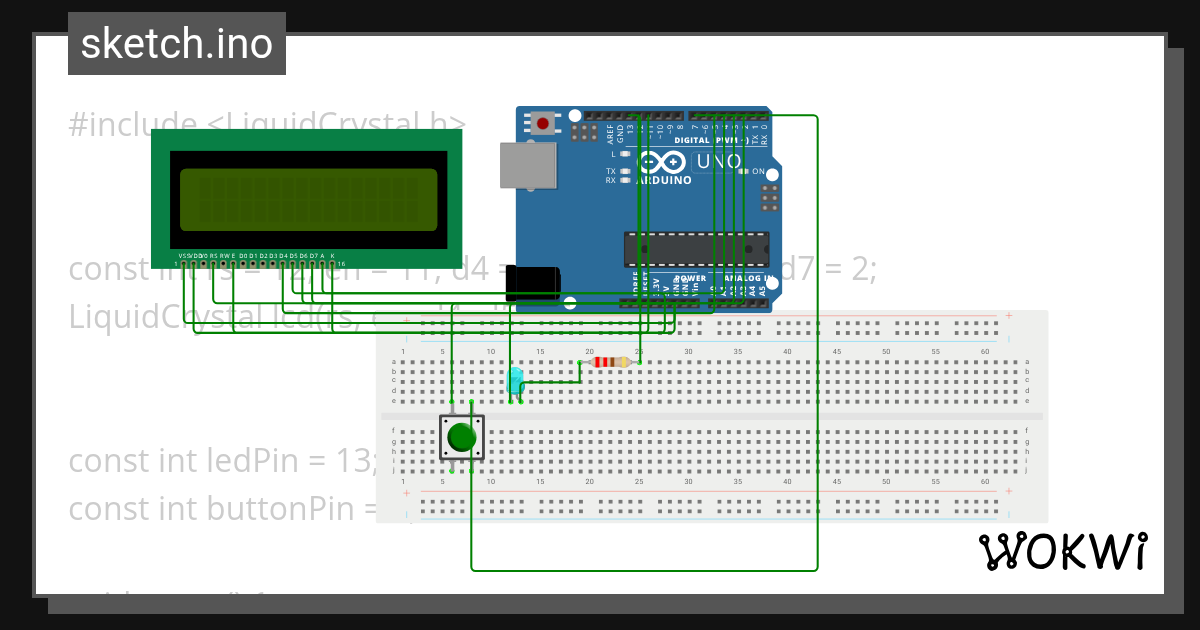Click the Wokwi logo
Viewport: 1200px width, 630px height.
[x=1062, y=551]
